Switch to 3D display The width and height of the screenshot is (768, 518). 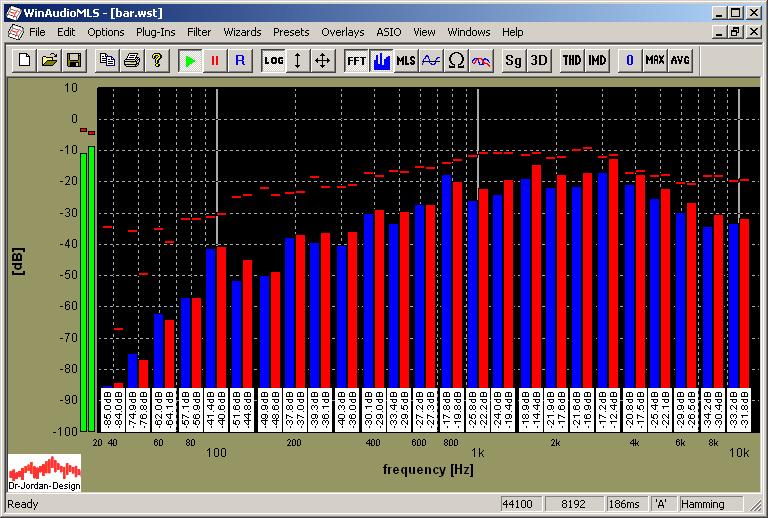point(539,60)
